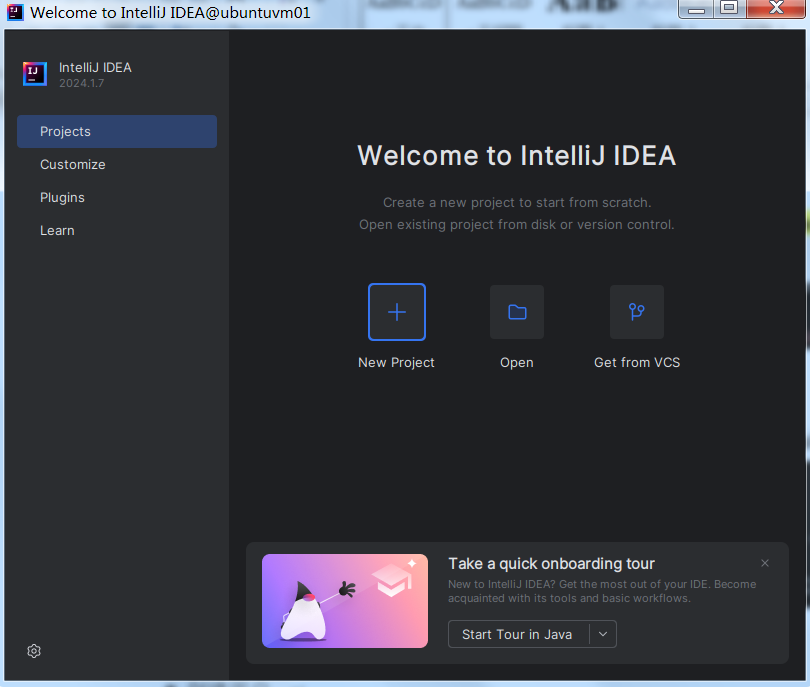
Task: Select the Projects tab
Action: coord(117,131)
